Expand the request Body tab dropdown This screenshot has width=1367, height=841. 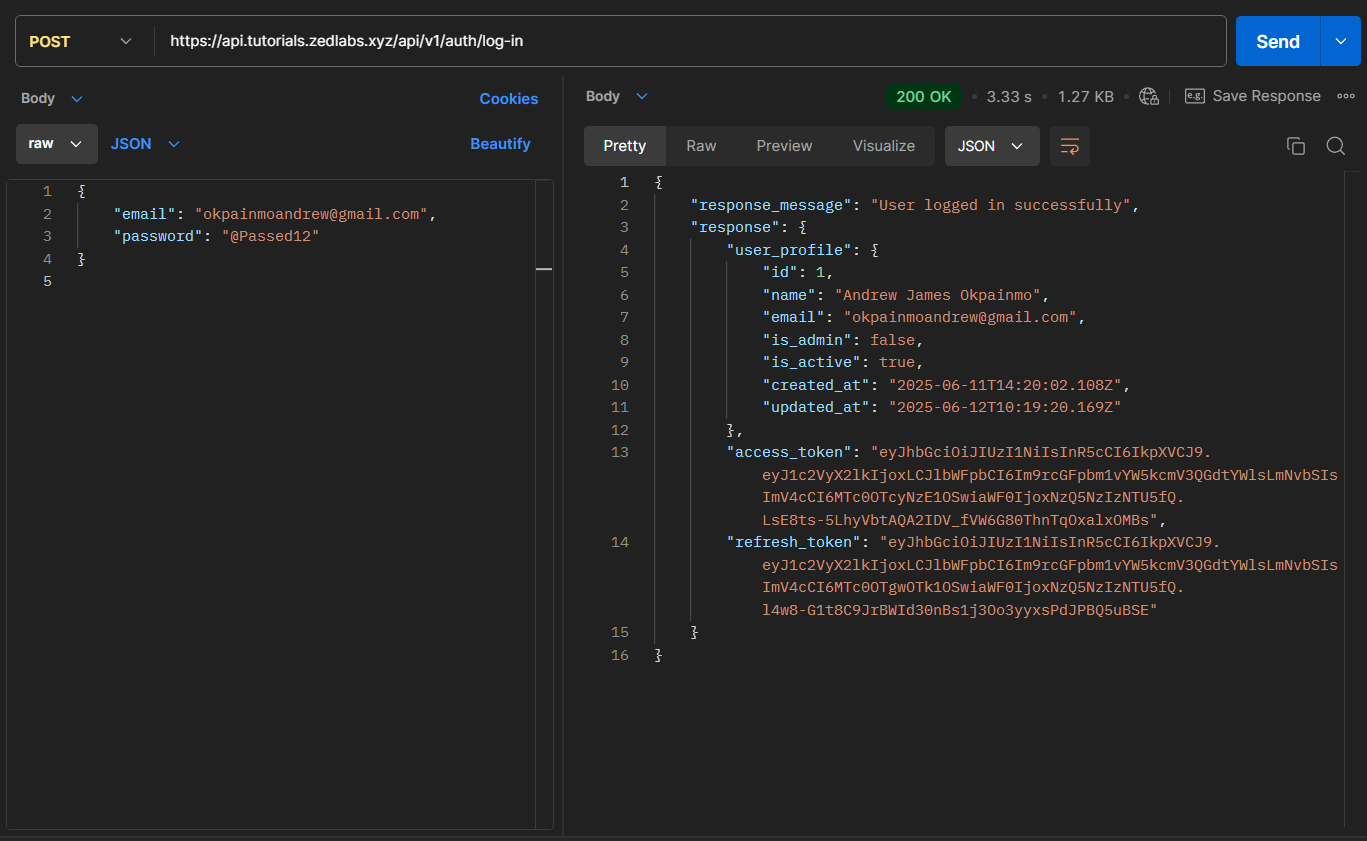pos(52,98)
